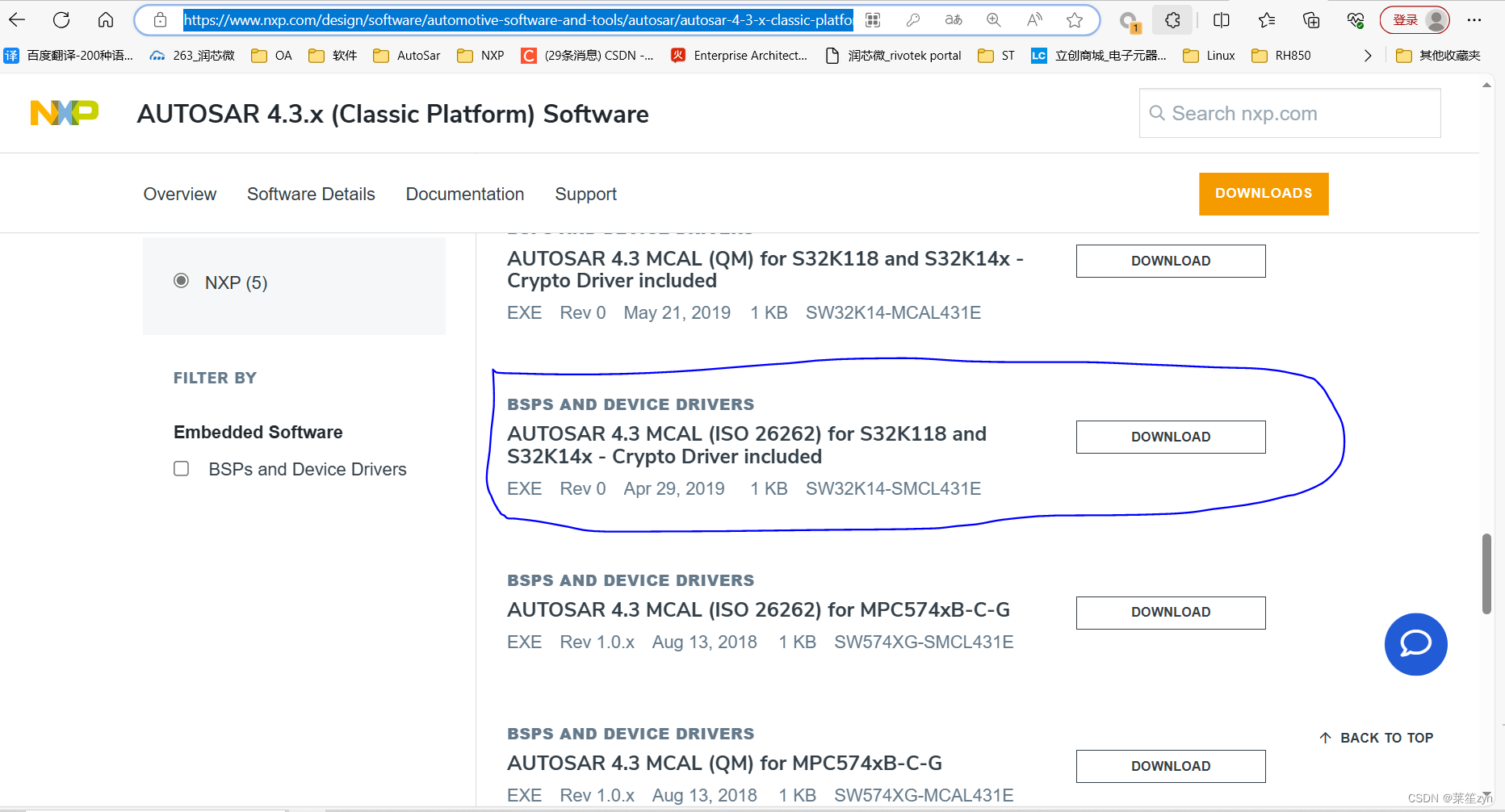
Task: Open the ST bookmarks folder
Action: click(996, 56)
